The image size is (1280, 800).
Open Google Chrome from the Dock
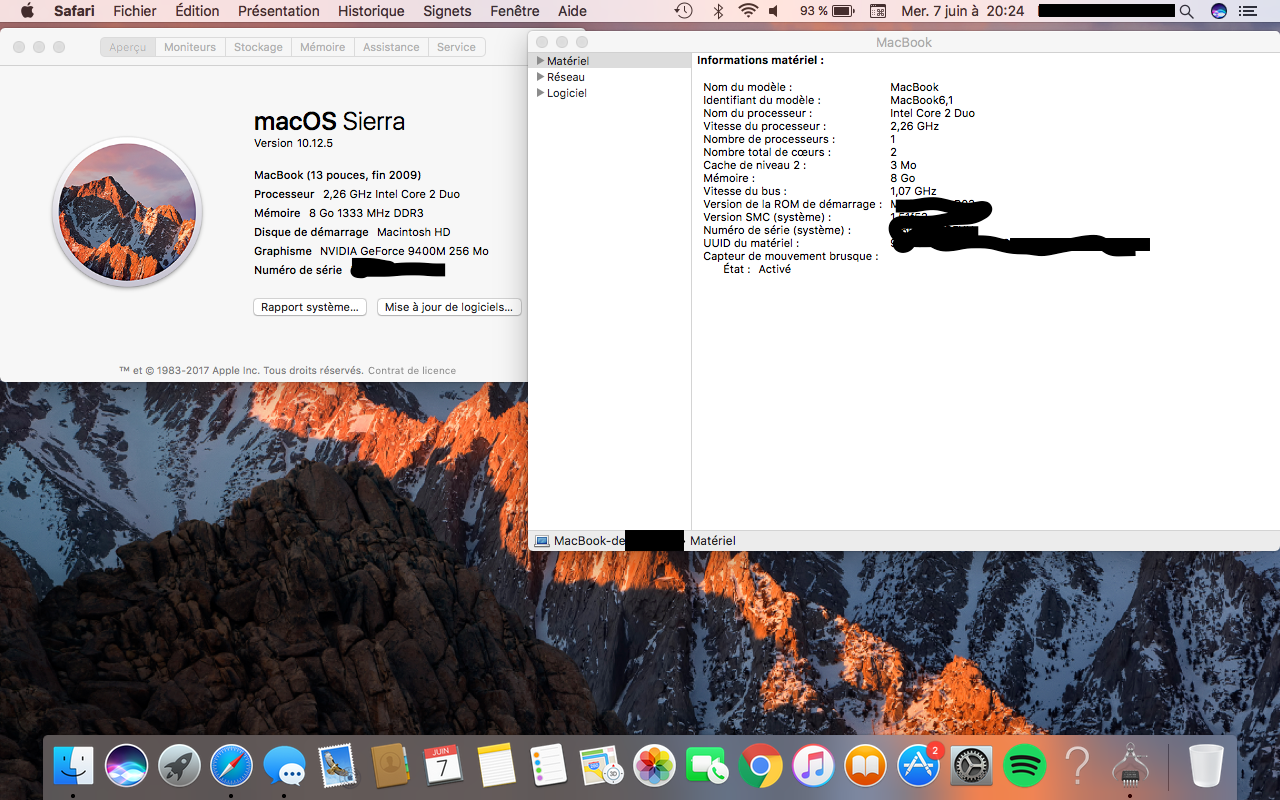761,767
